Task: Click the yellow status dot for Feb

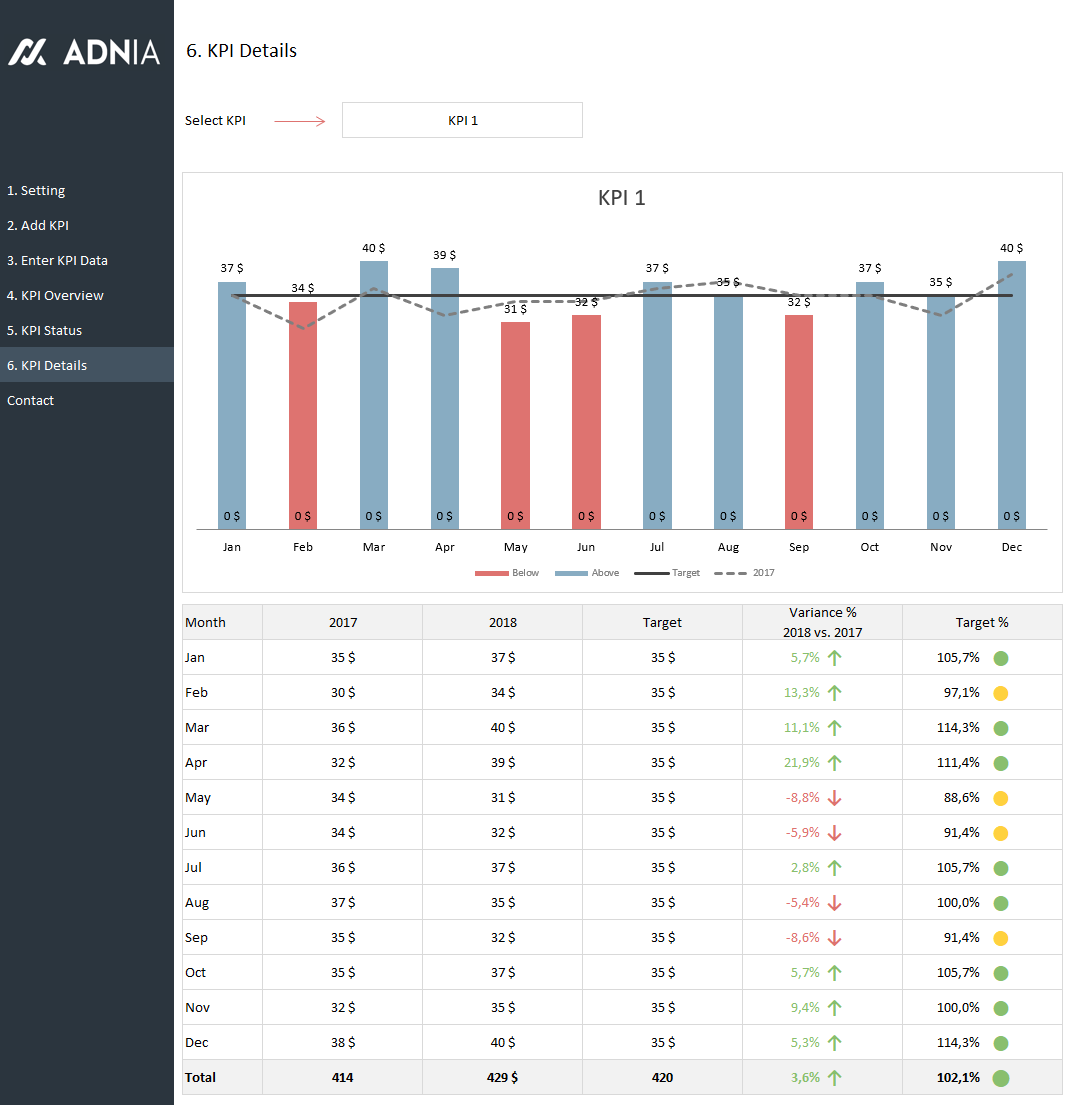Action: pos(1000,693)
